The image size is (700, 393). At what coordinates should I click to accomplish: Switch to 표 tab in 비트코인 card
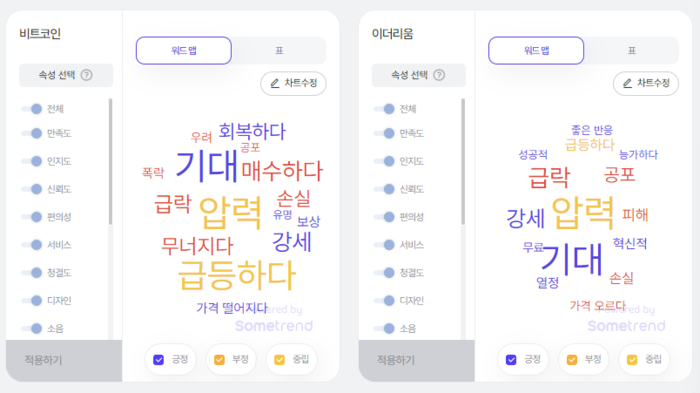click(279, 50)
